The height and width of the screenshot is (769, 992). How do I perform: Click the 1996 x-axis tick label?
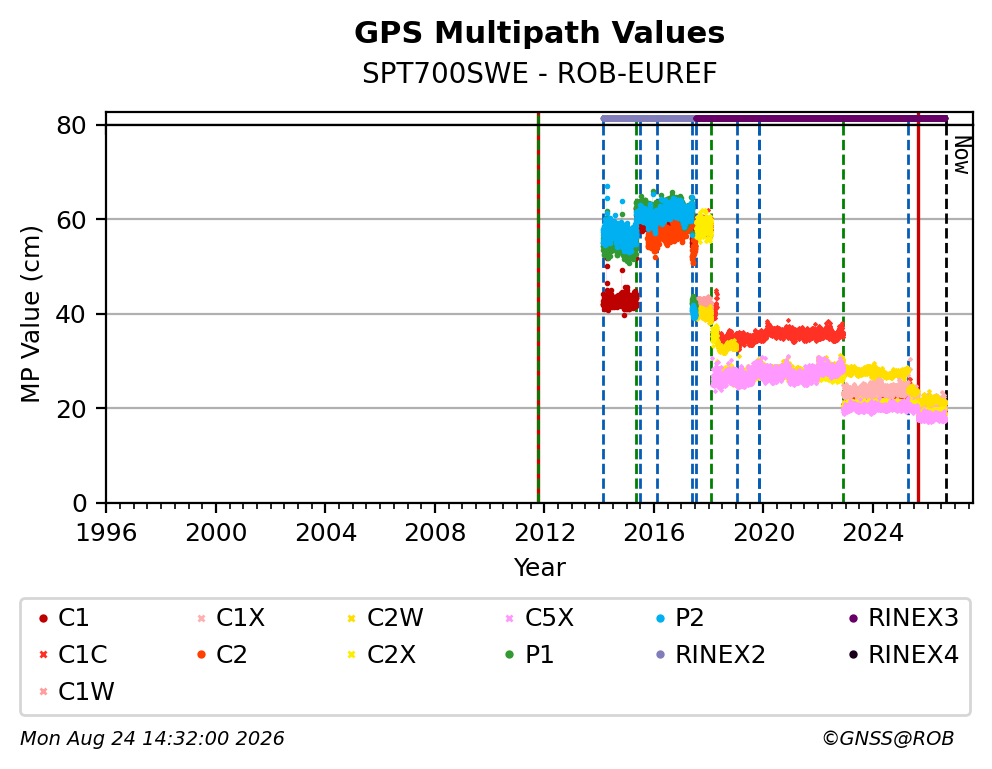(x=106, y=533)
